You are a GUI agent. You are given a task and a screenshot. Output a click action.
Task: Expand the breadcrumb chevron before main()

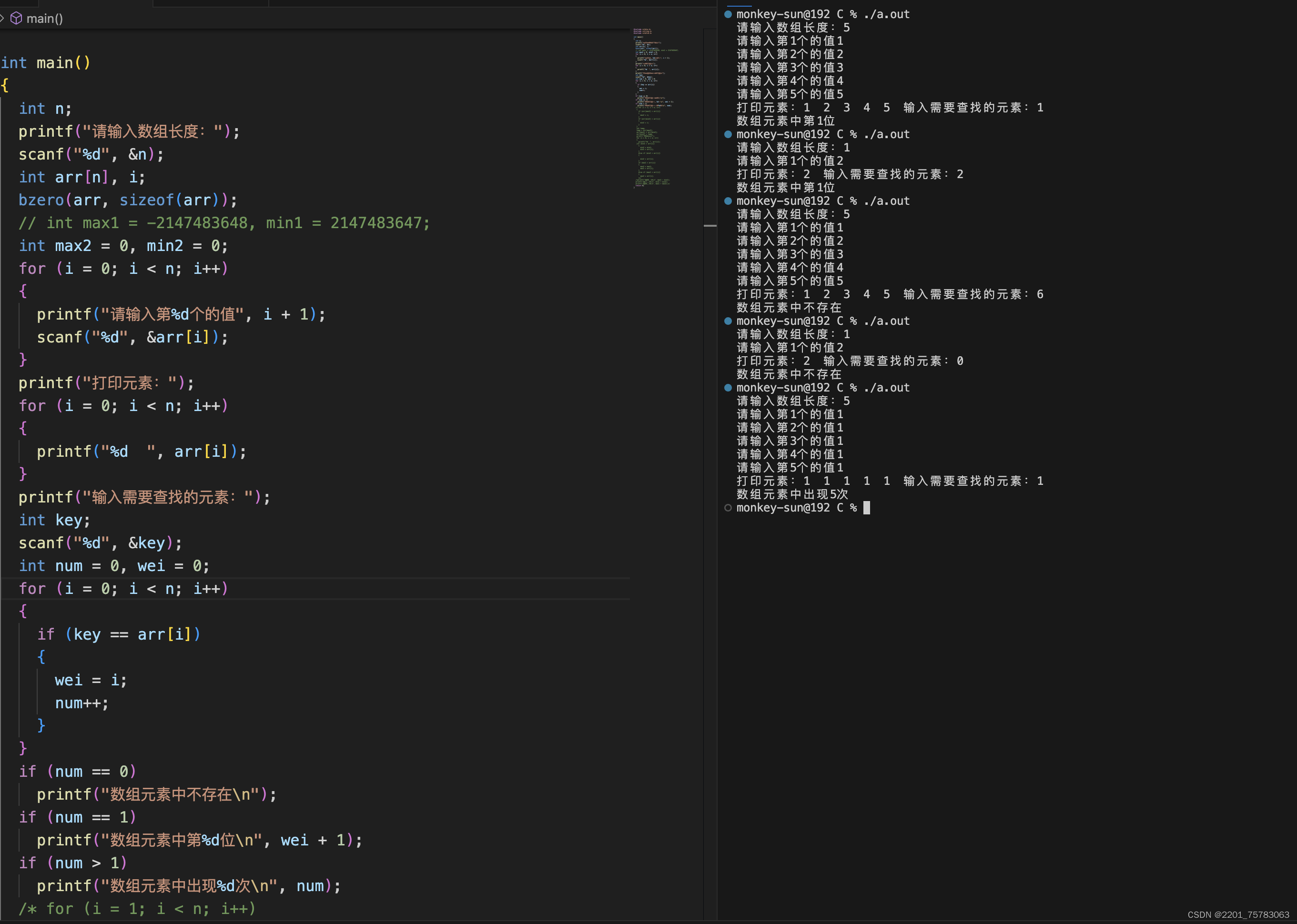(2, 18)
